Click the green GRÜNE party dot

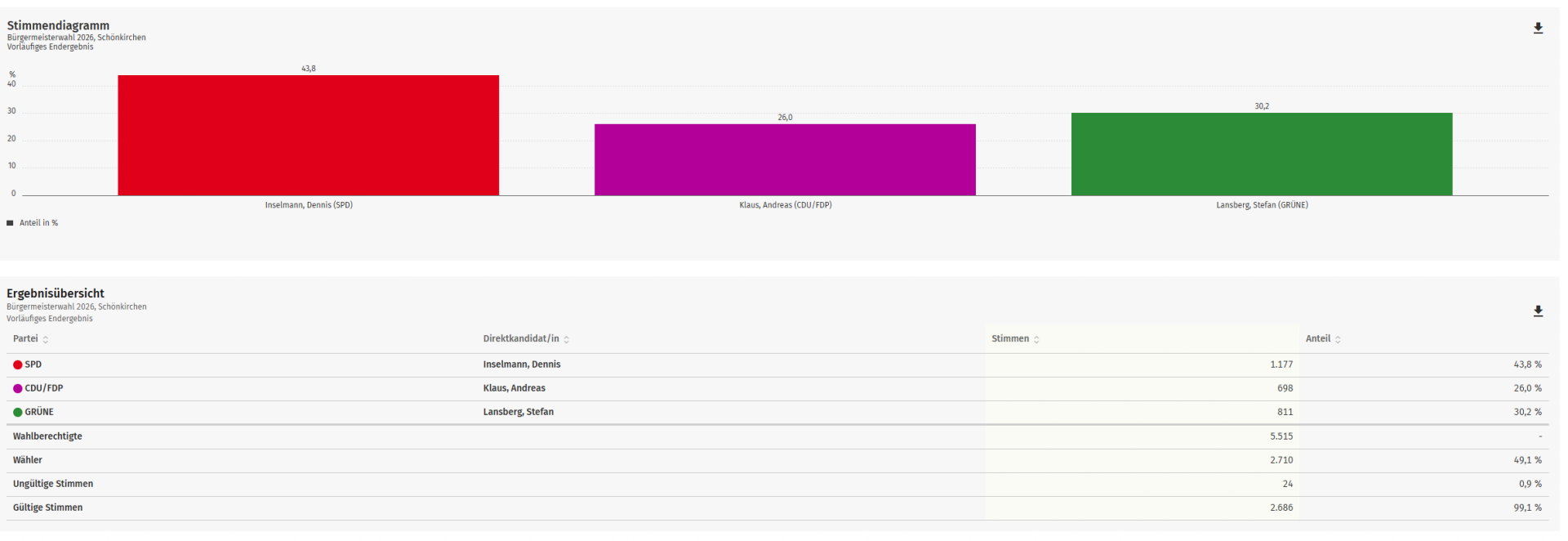pos(18,413)
